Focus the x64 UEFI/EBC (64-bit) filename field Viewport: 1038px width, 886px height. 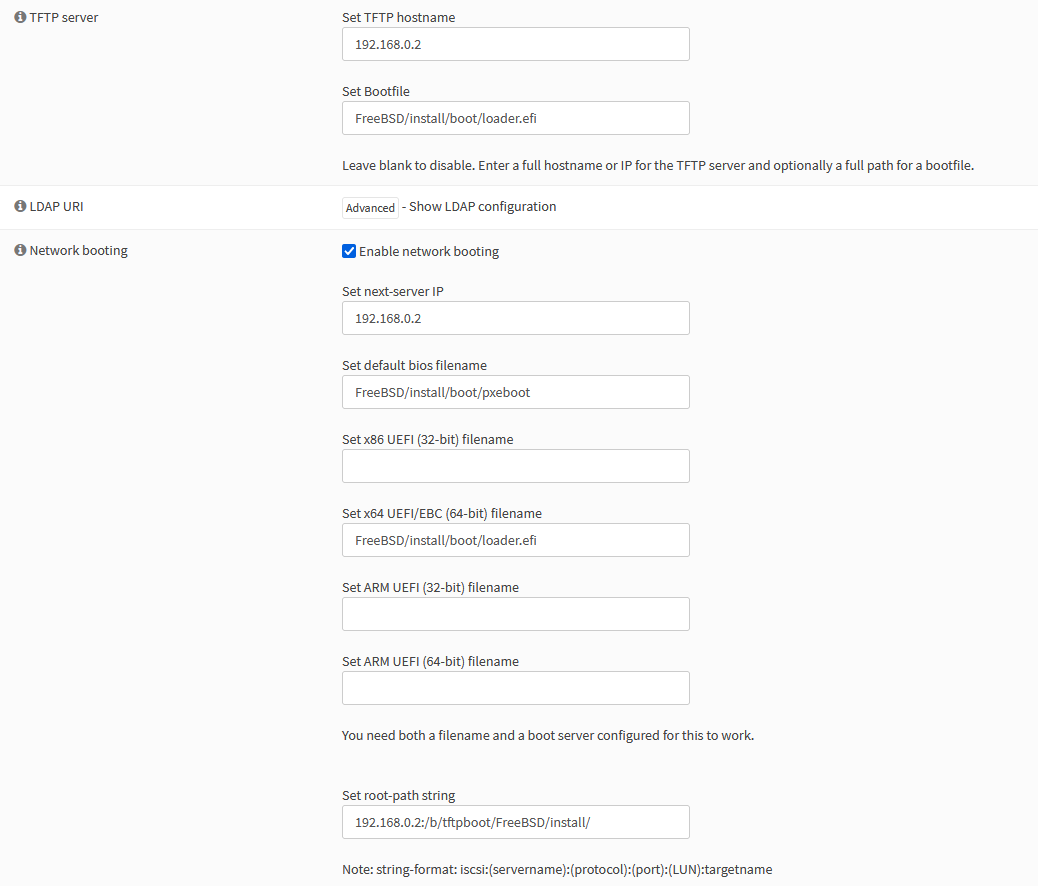click(515, 540)
